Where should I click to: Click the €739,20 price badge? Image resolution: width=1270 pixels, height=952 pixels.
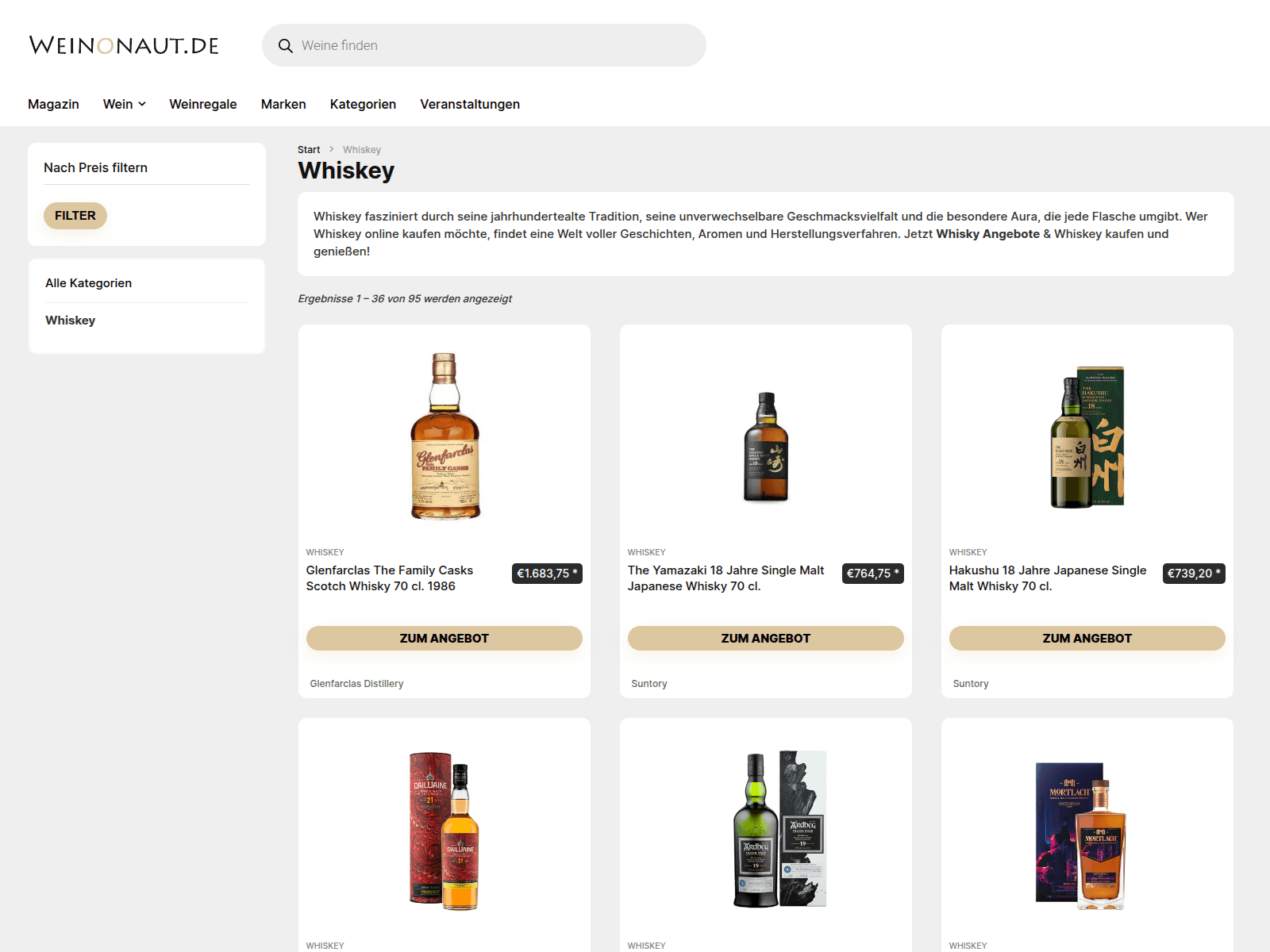pyautogui.click(x=1195, y=574)
